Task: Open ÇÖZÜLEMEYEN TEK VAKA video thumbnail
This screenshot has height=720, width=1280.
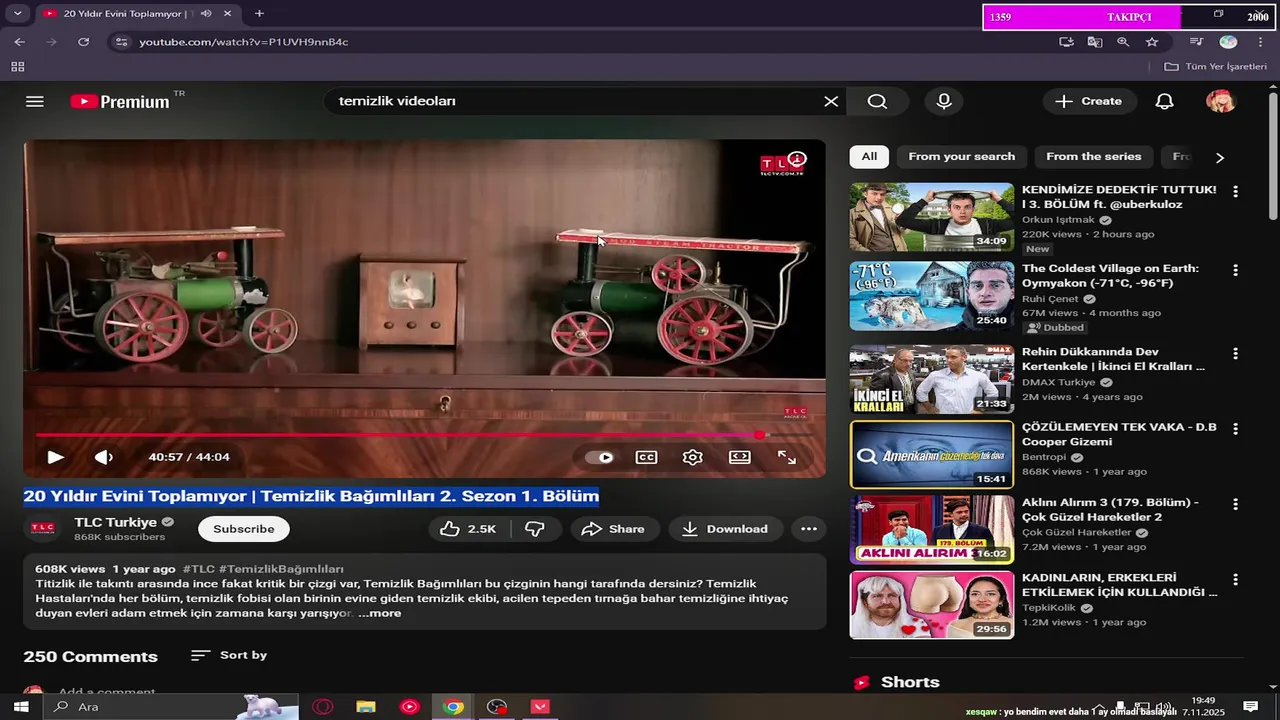Action: point(932,455)
